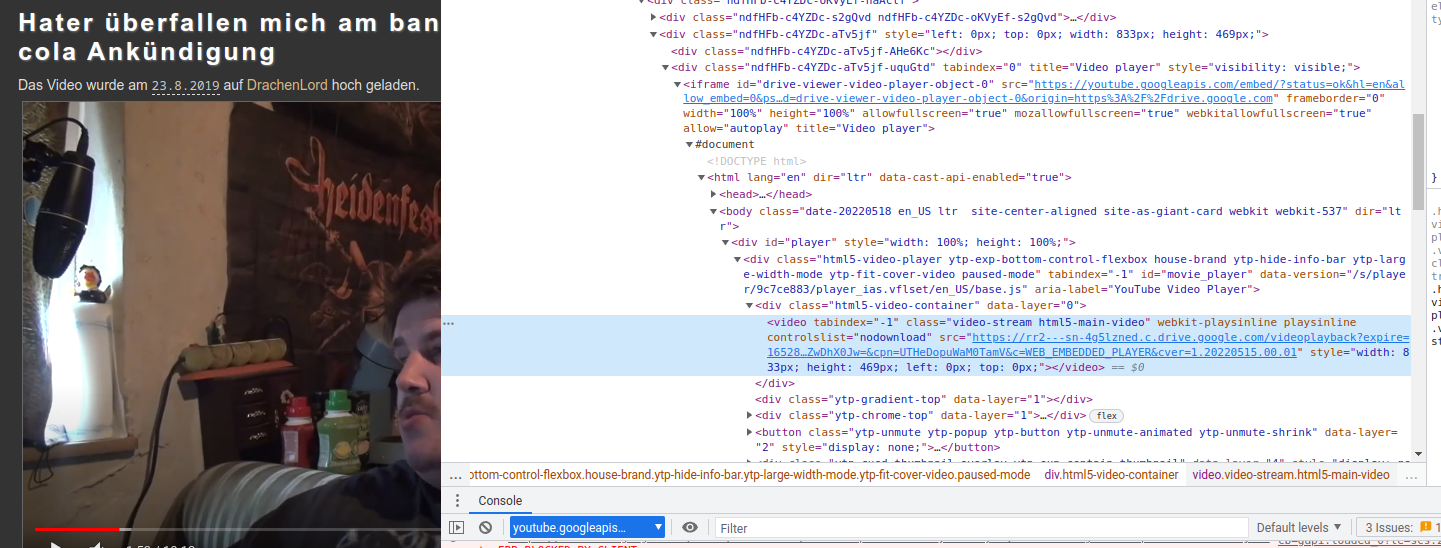This screenshot has width=1441, height=548.
Task: Click the console Filter input field
Action: [981, 527]
